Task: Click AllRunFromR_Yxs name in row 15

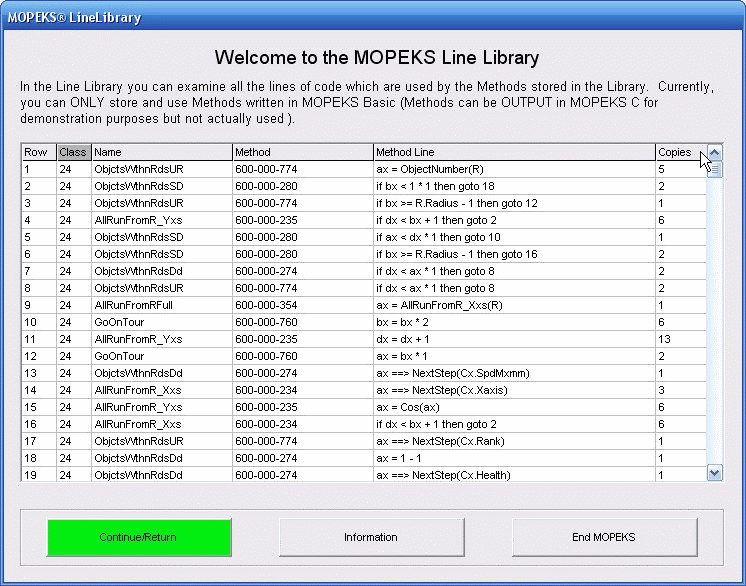Action: tap(162, 408)
